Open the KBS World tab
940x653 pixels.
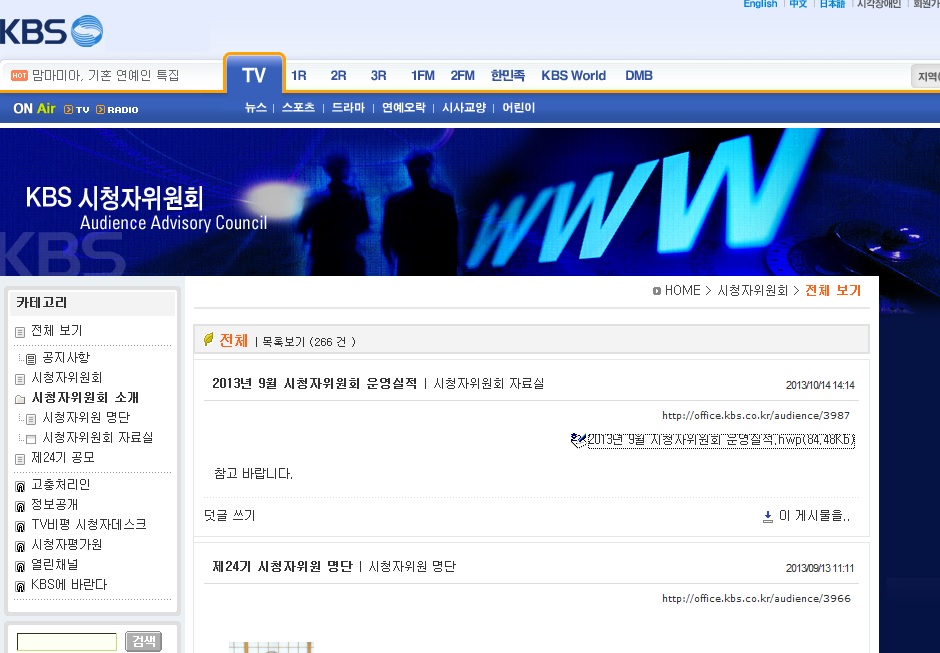point(574,76)
